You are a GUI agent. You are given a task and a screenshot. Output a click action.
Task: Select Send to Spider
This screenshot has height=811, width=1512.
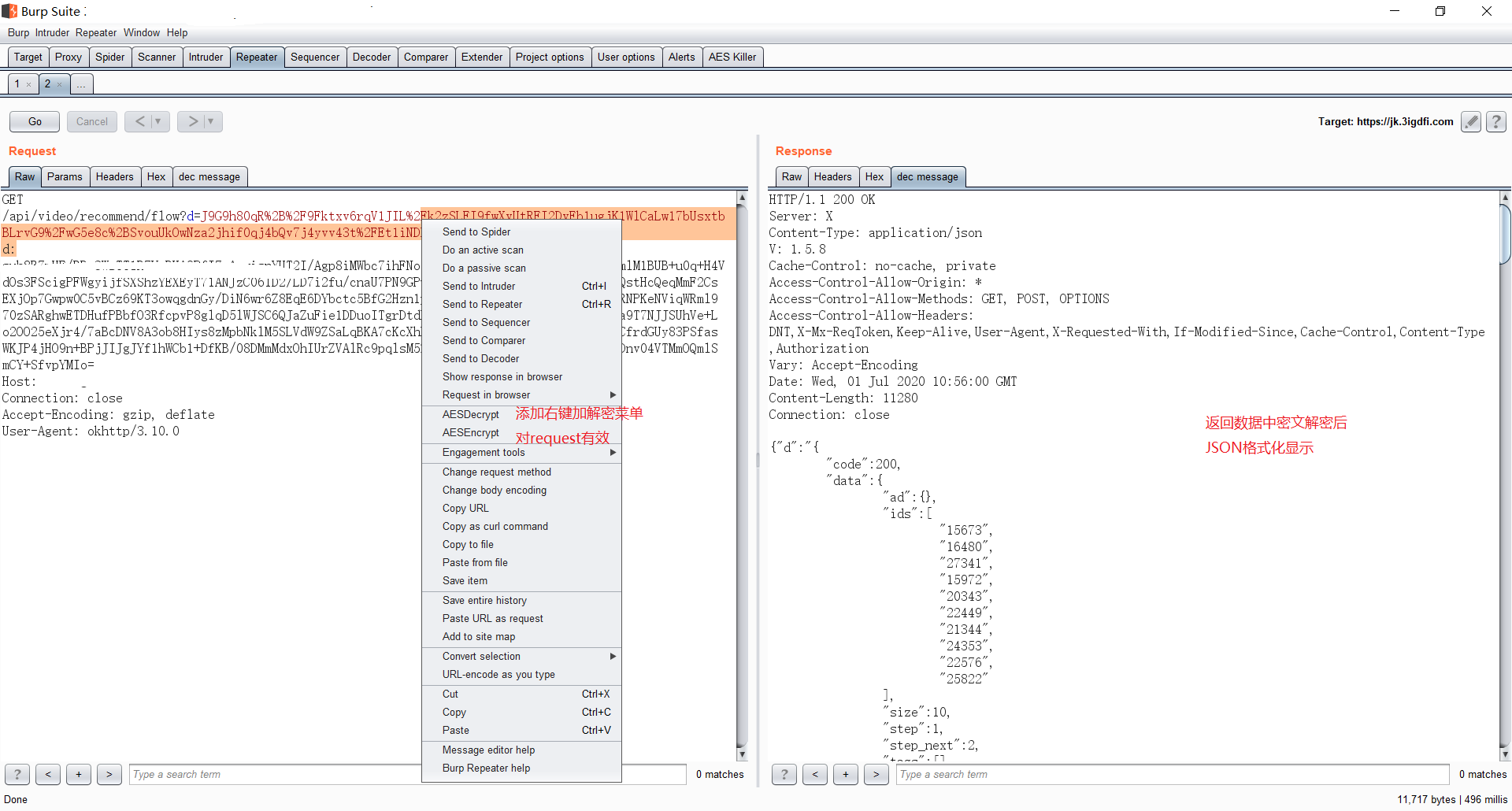pyautogui.click(x=521, y=232)
